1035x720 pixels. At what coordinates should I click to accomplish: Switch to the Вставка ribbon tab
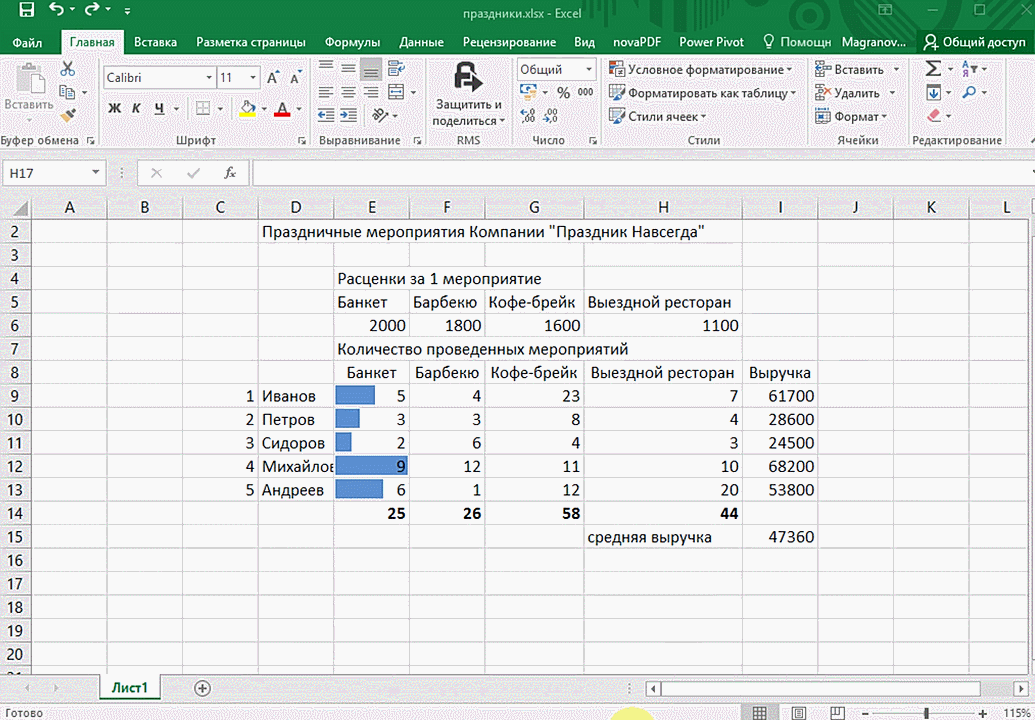[x=155, y=42]
